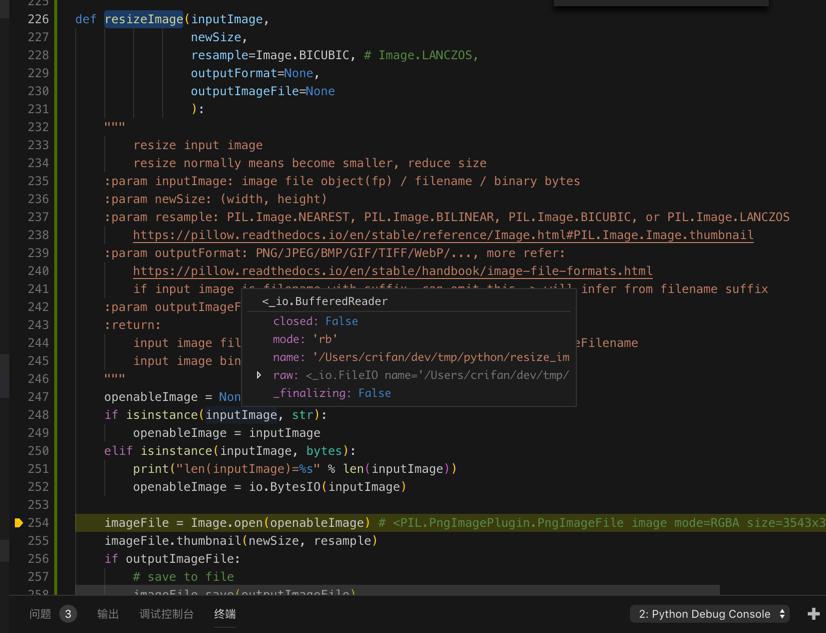Select the 输出 (Output) panel tab
The height and width of the screenshot is (633, 826).
coord(107,614)
